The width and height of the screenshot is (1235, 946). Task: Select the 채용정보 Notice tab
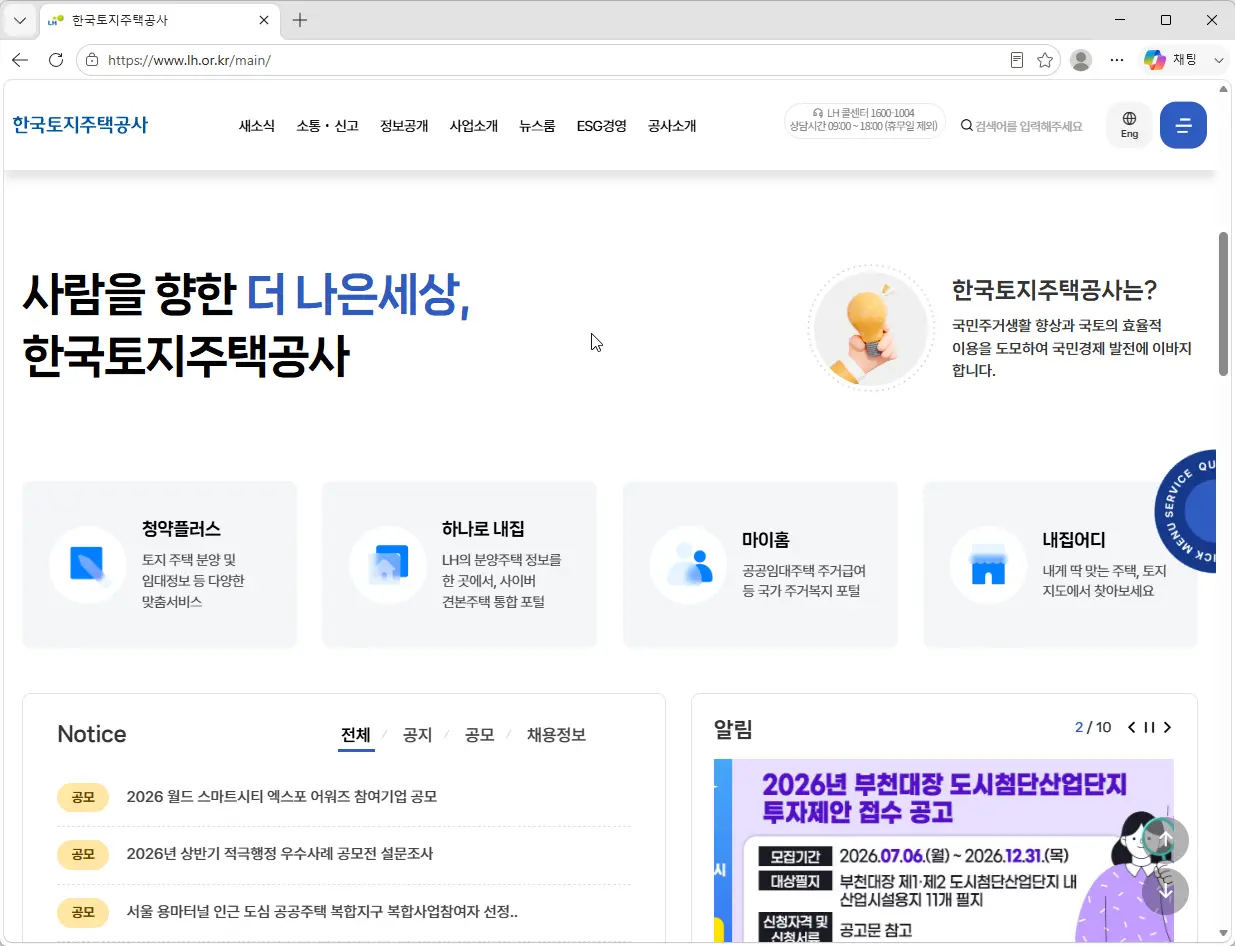[556, 735]
